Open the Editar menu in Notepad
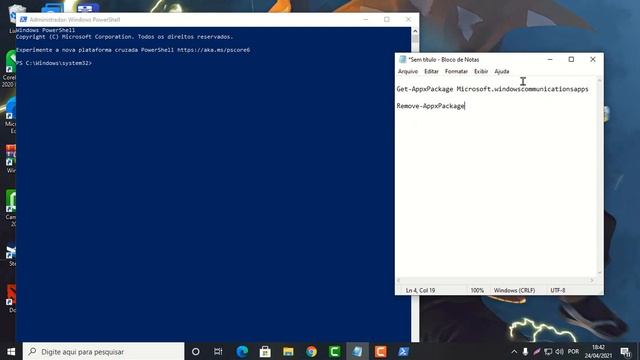This screenshot has height=360, width=640. (431, 71)
